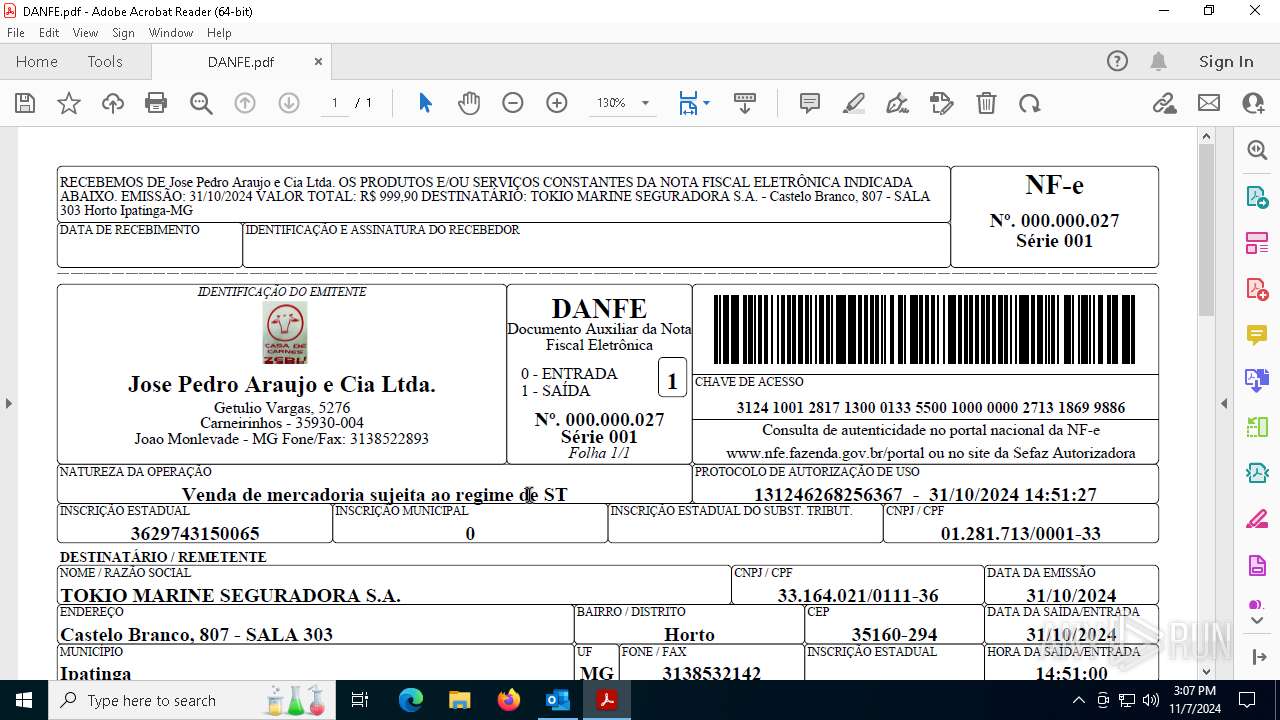Open the pink pen Fill & Sign tool in right pane

(1257, 520)
